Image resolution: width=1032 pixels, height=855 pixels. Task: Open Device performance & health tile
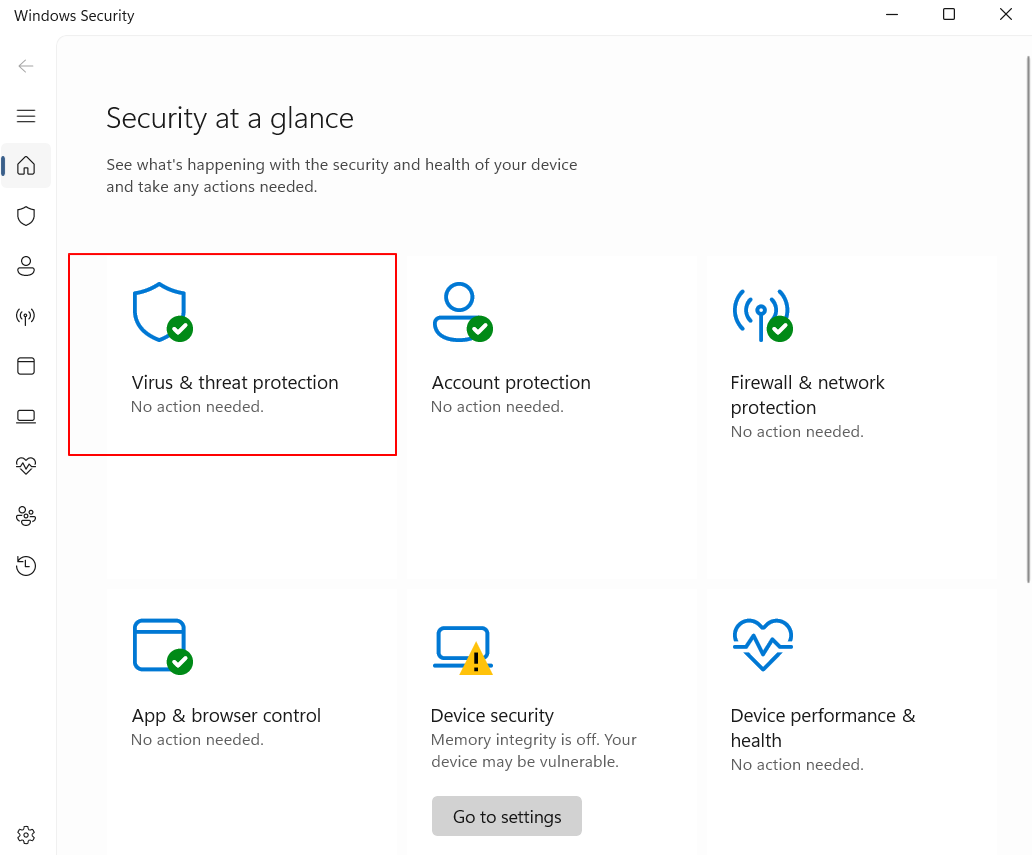click(x=822, y=728)
